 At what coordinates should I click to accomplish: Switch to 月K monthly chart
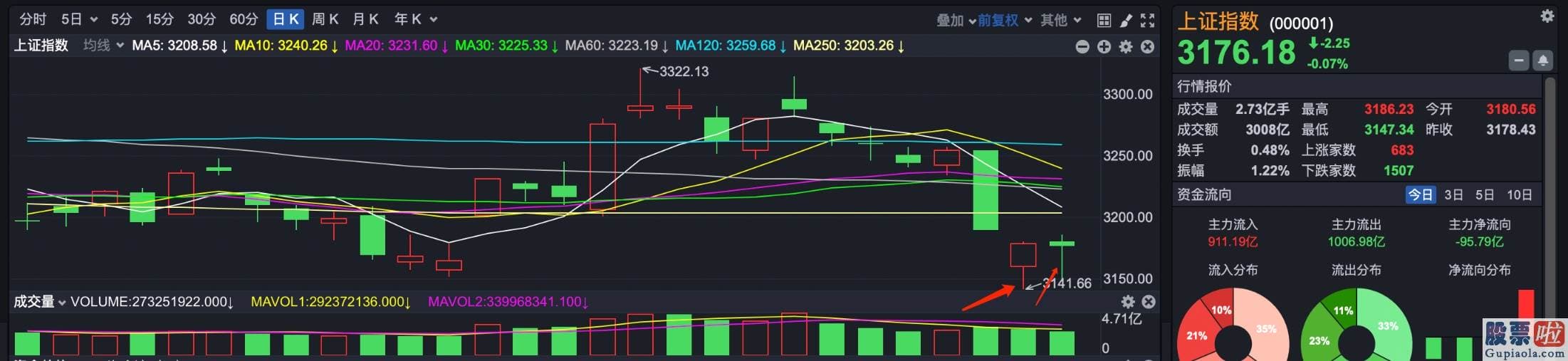pos(366,20)
